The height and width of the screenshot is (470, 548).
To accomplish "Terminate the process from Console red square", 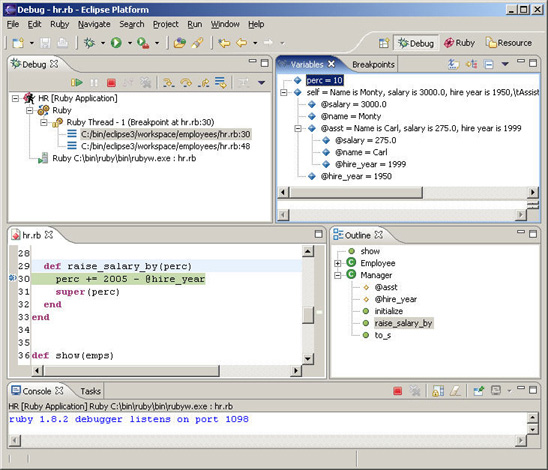I will (397, 391).
